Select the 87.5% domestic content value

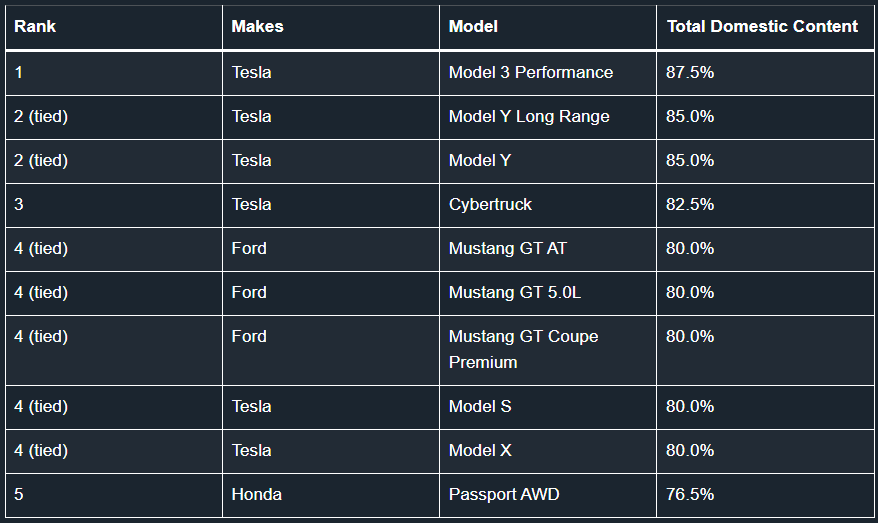click(x=690, y=72)
